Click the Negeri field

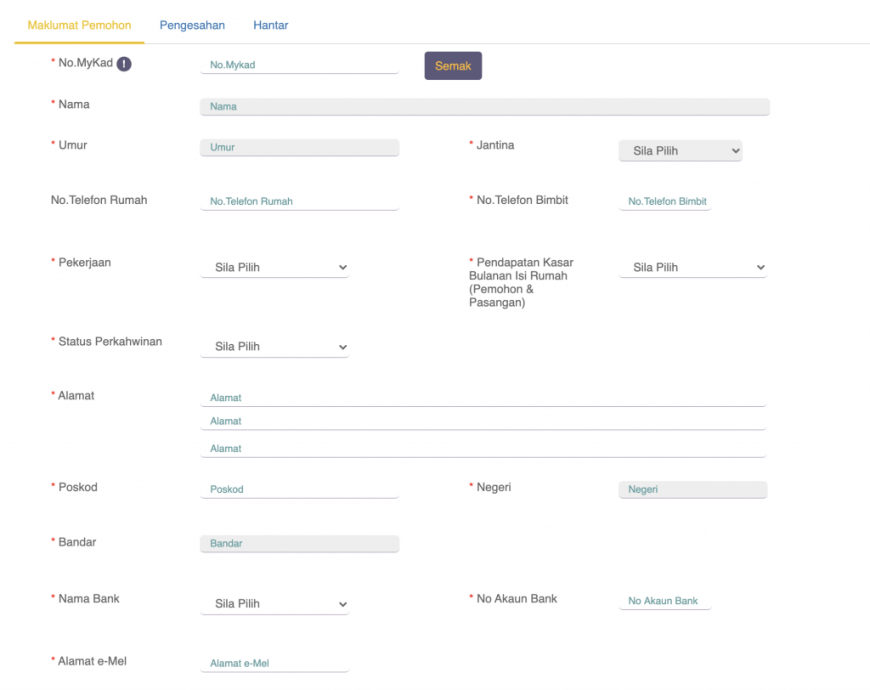(692, 489)
